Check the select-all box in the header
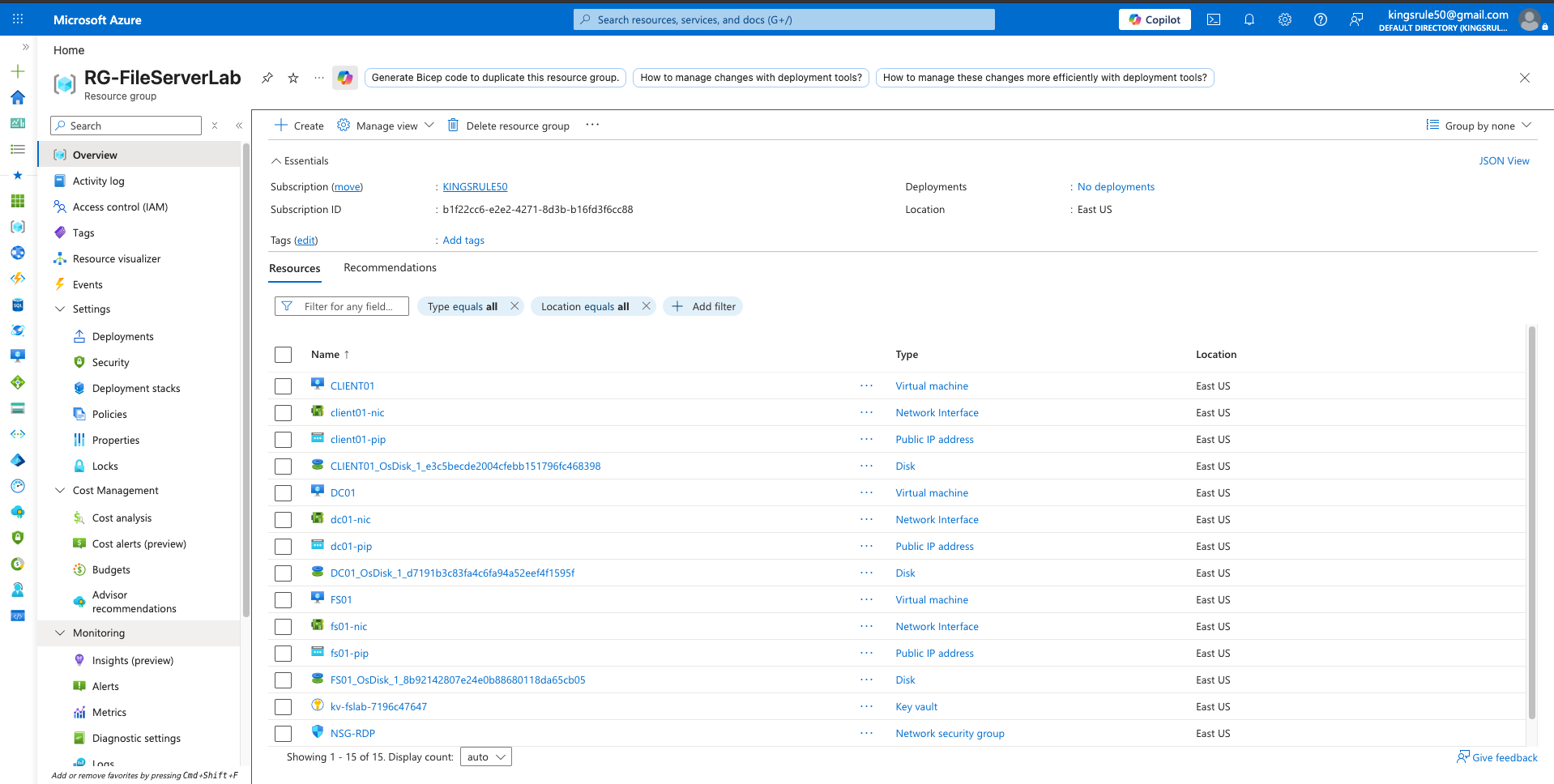 (x=283, y=355)
